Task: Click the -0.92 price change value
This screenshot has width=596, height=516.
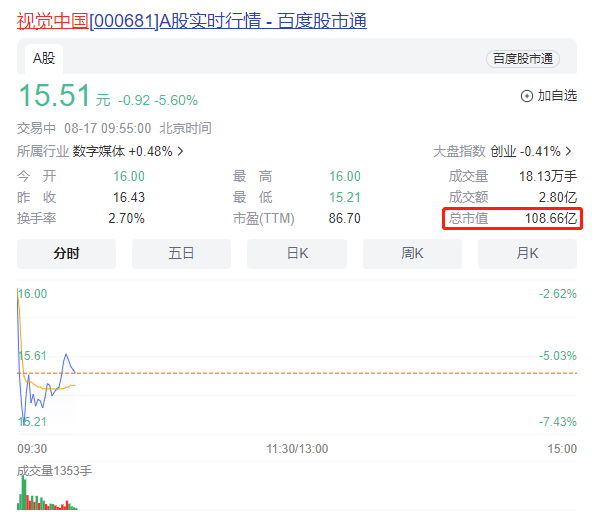Action: click(x=134, y=100)
